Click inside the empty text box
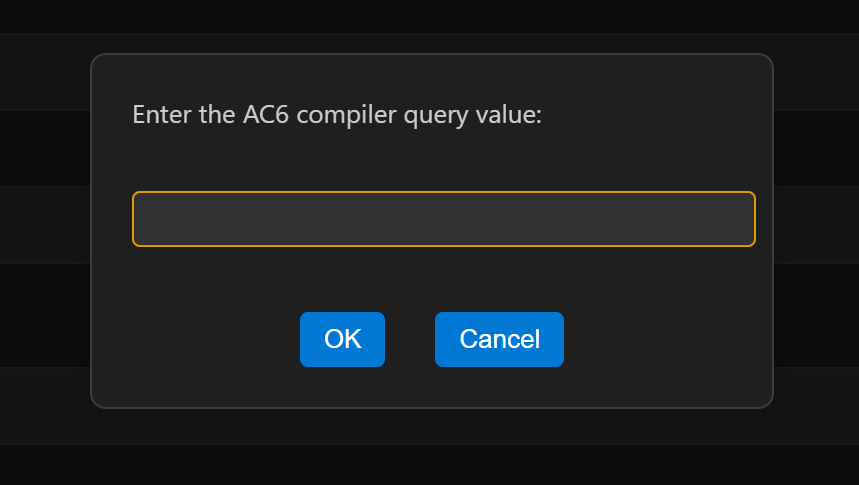 click(443, 219)
